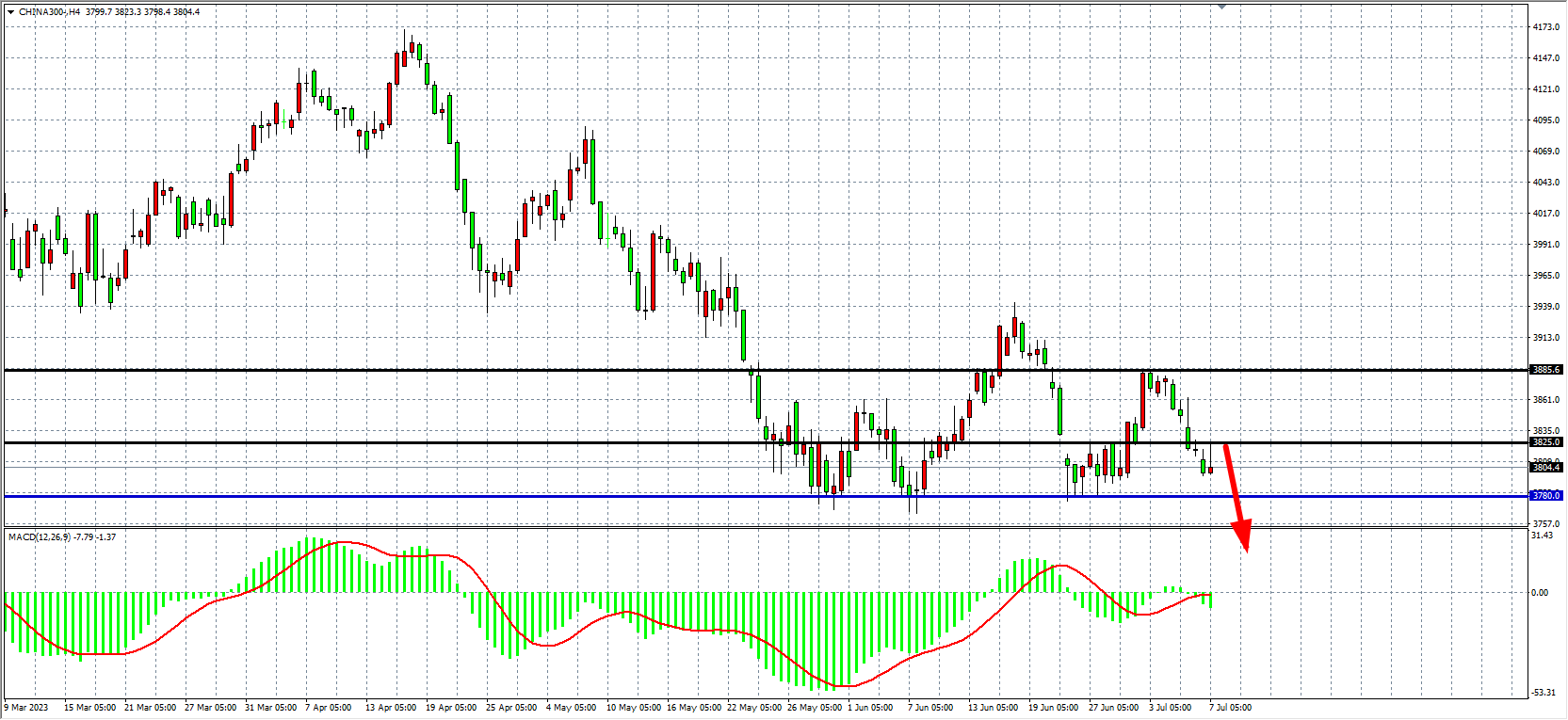Click the 9 Mar 2023 date label
This screenshot has width=1568, height=720.
pos(26,708)
